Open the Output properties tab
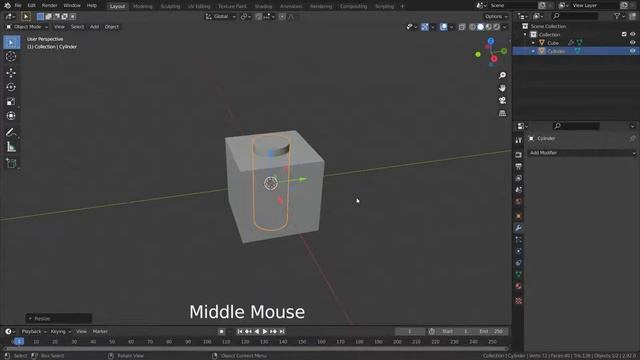 [x=518, y=167]
